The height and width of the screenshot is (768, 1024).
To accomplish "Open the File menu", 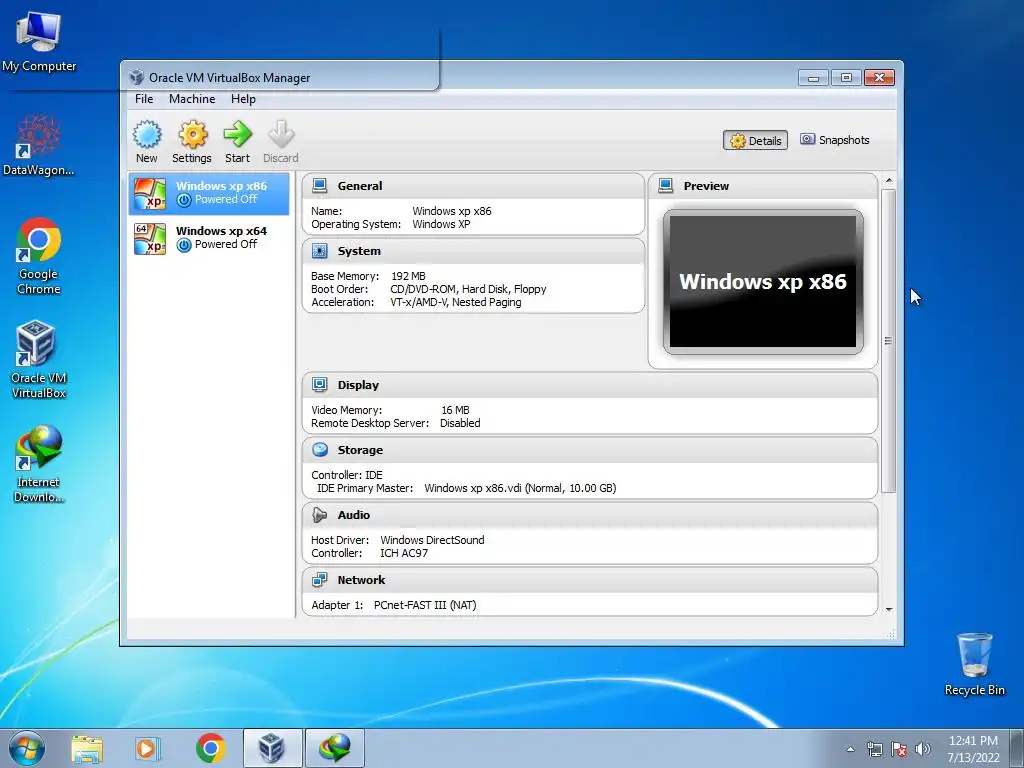I will (x=144, y=99).
